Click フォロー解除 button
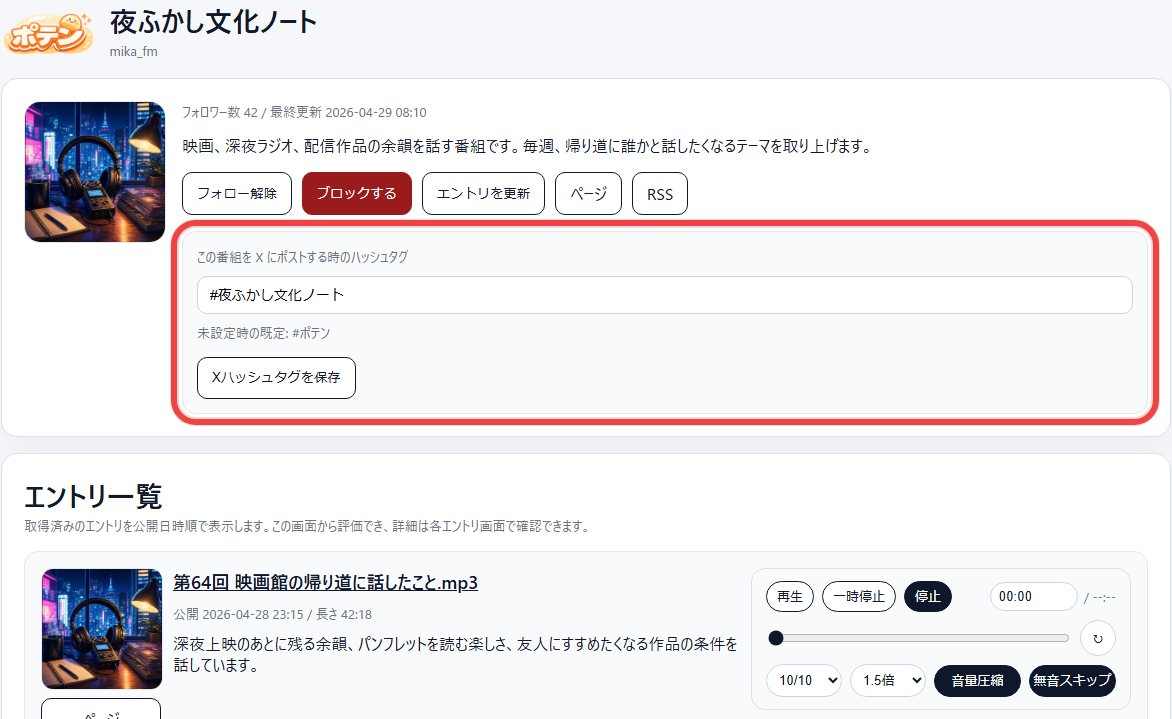The width and height of the screenshot is (1172, 719). (237, 194)
